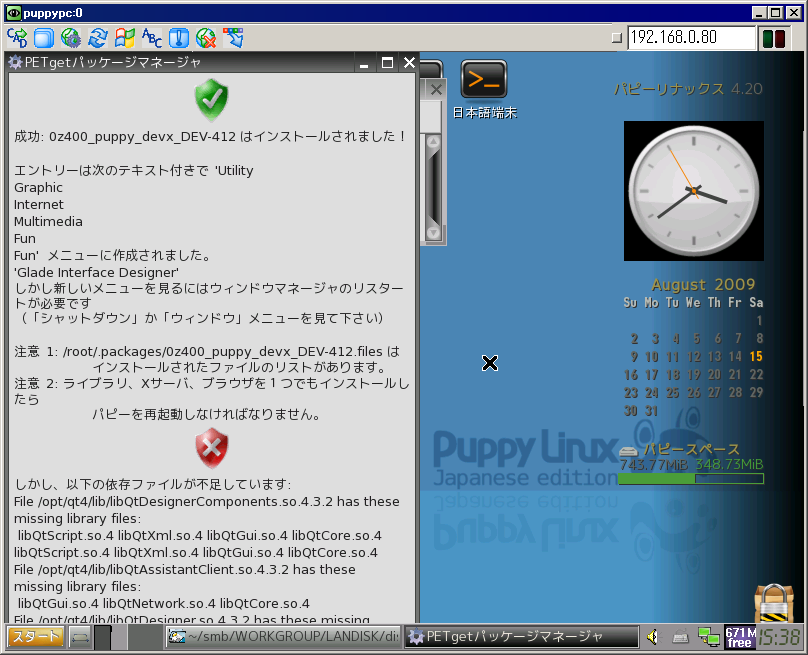
Task: Click the globe with red X icon
Action: click(x=206, y=38)
